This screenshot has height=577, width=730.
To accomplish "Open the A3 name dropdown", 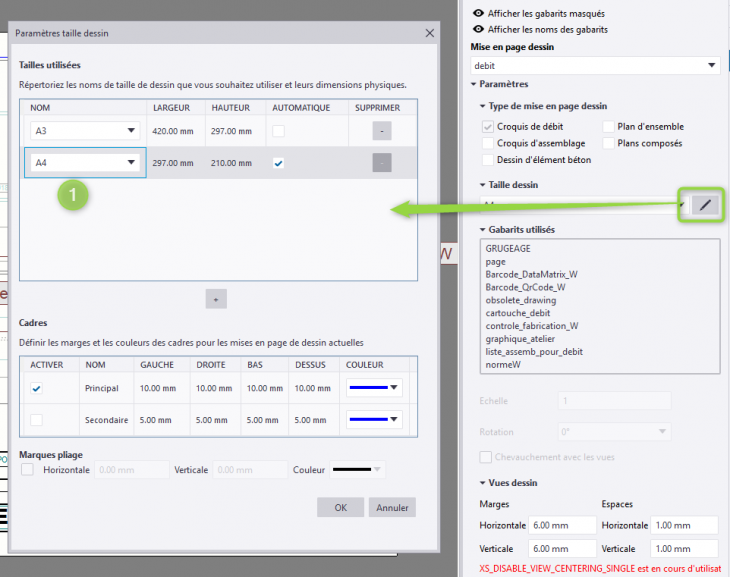I will point(85,131).
